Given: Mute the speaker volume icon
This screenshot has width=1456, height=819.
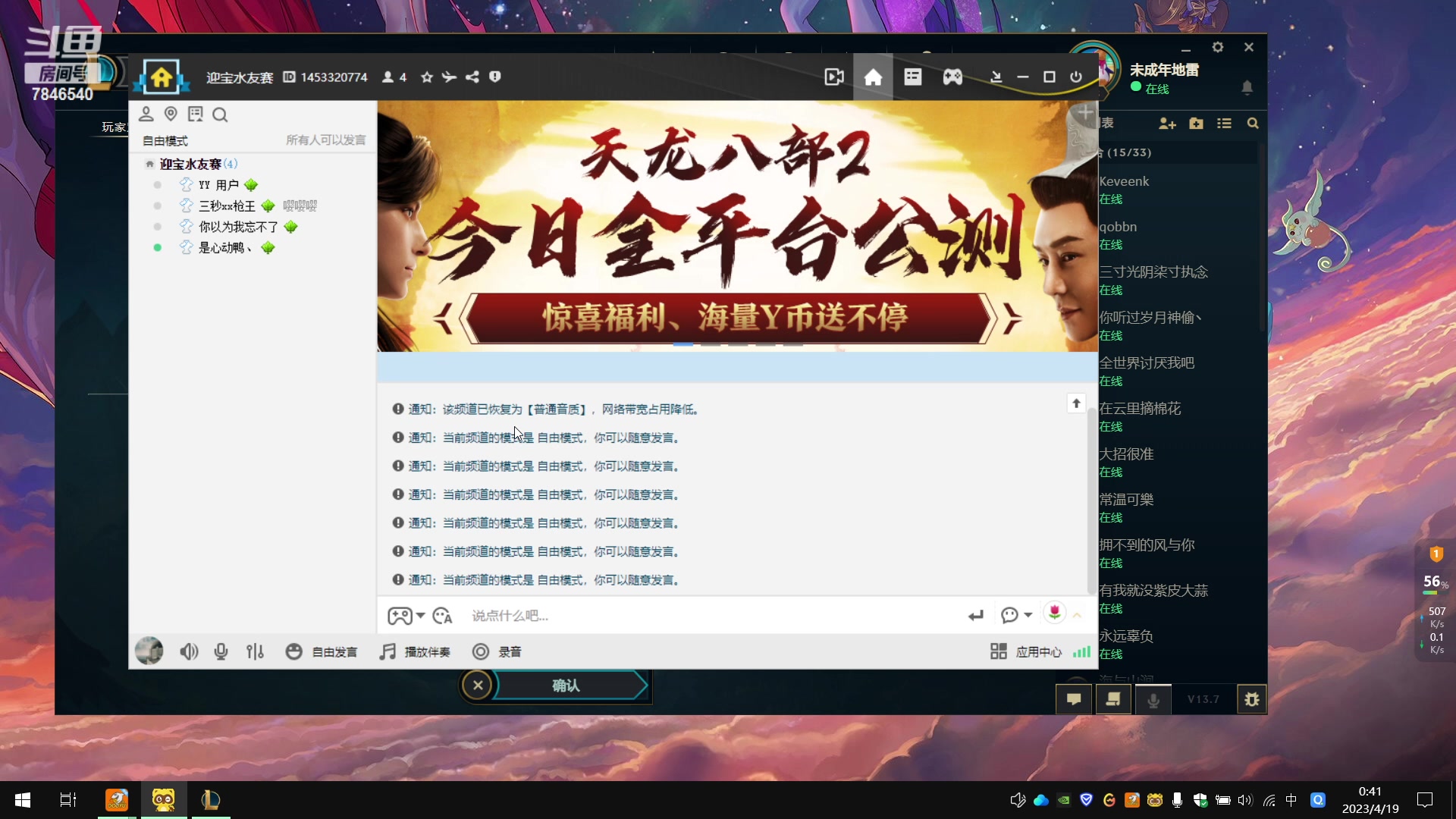Looking at the screenshot, I should (189, 651).
